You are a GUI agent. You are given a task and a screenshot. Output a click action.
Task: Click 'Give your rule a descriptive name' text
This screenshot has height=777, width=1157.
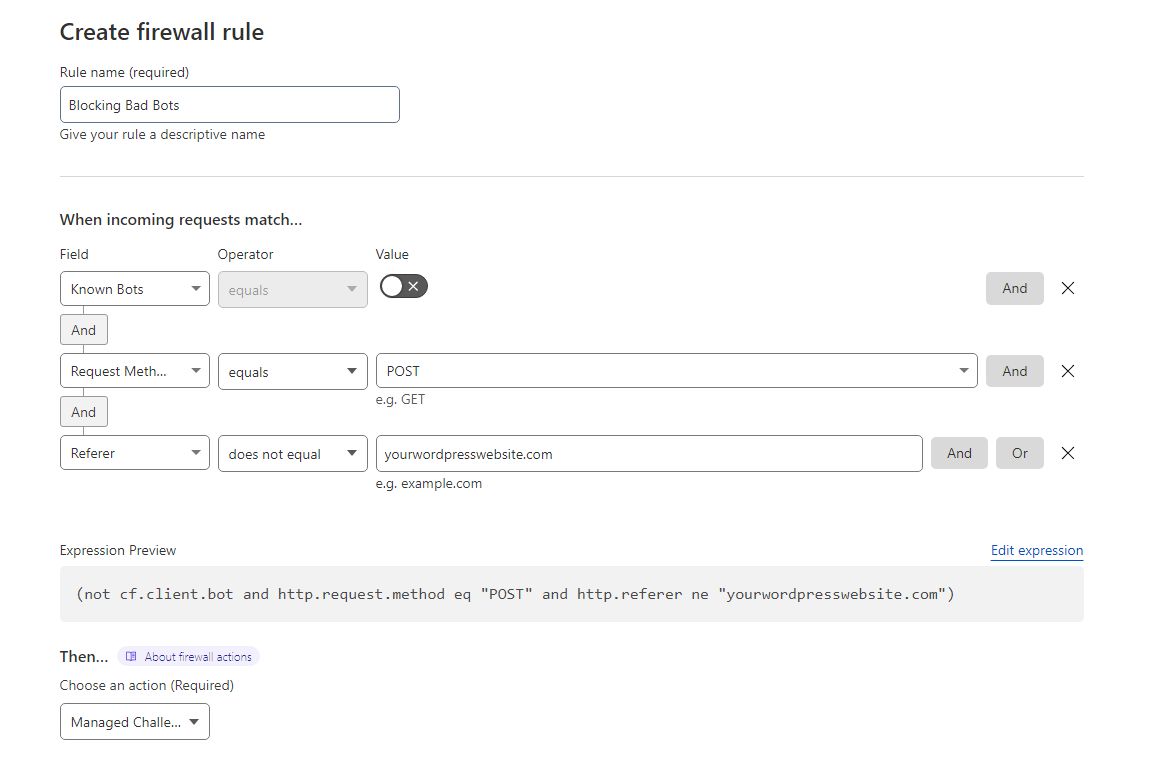[x=162, y=134]
